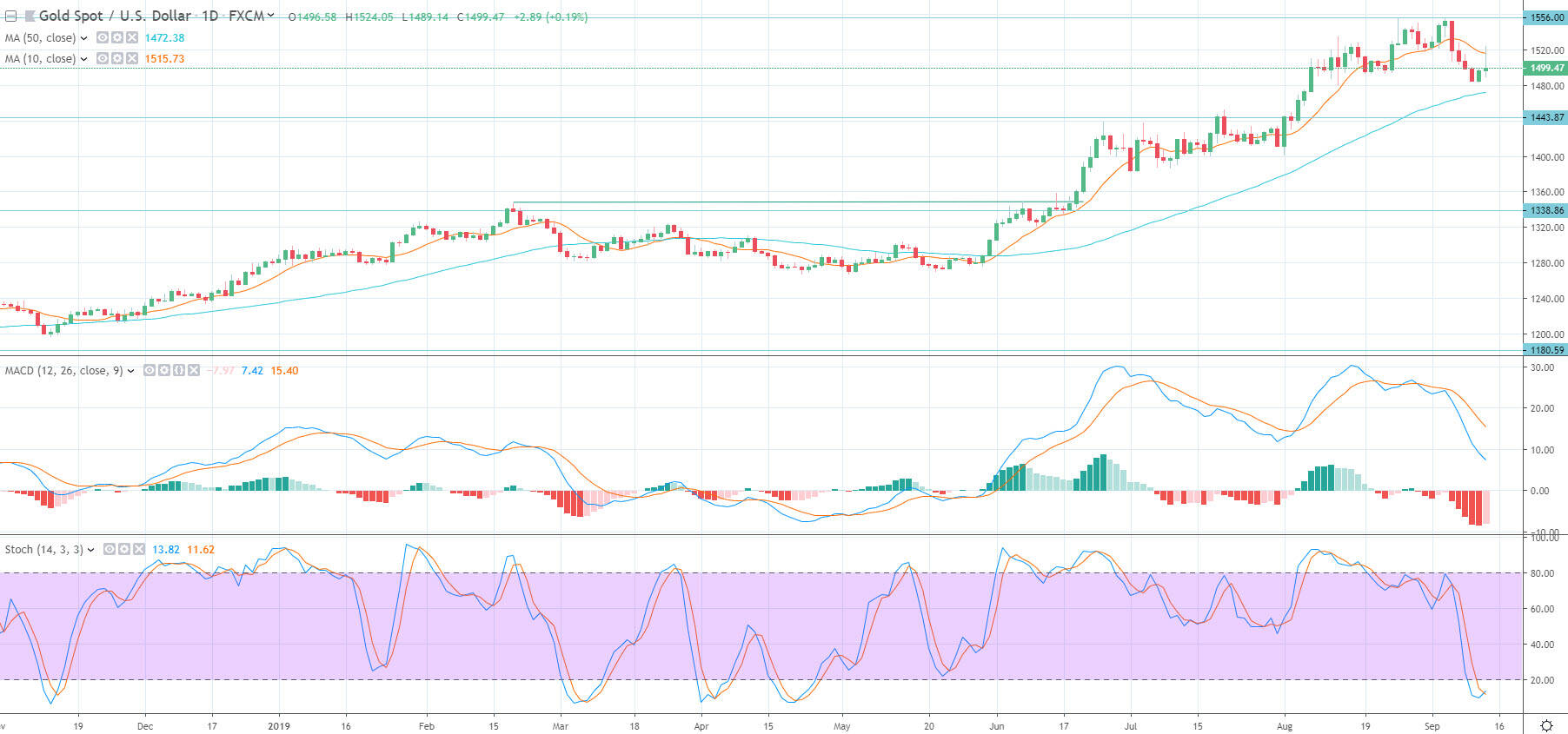Expand the Stoch (14, 3, 3) dropdown
The height and width of the screenshot is (734, 1568).
(90, 550)
